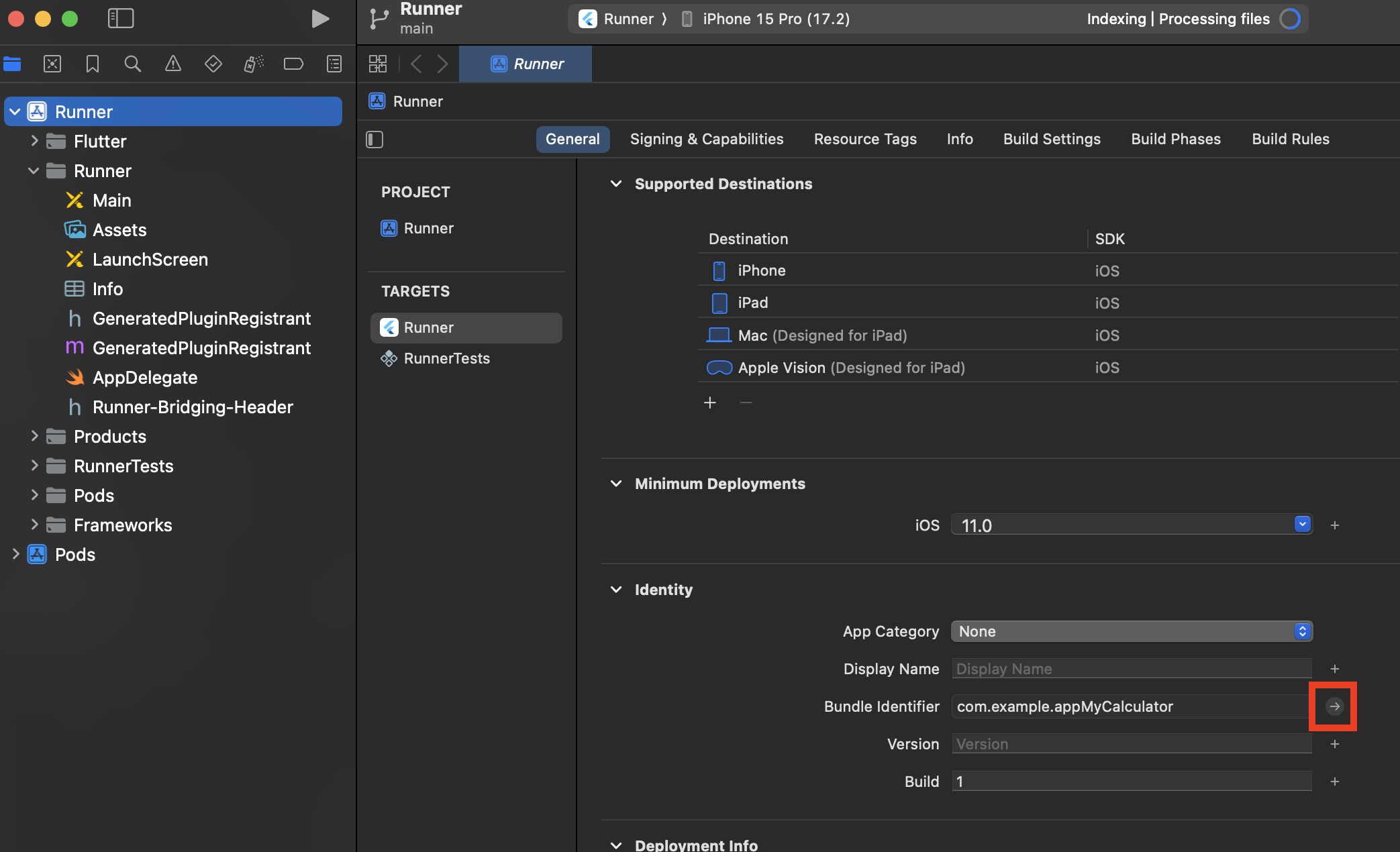1400x852 pixels.
Task: Expand the Flutter folder
Action: (34, 141)
